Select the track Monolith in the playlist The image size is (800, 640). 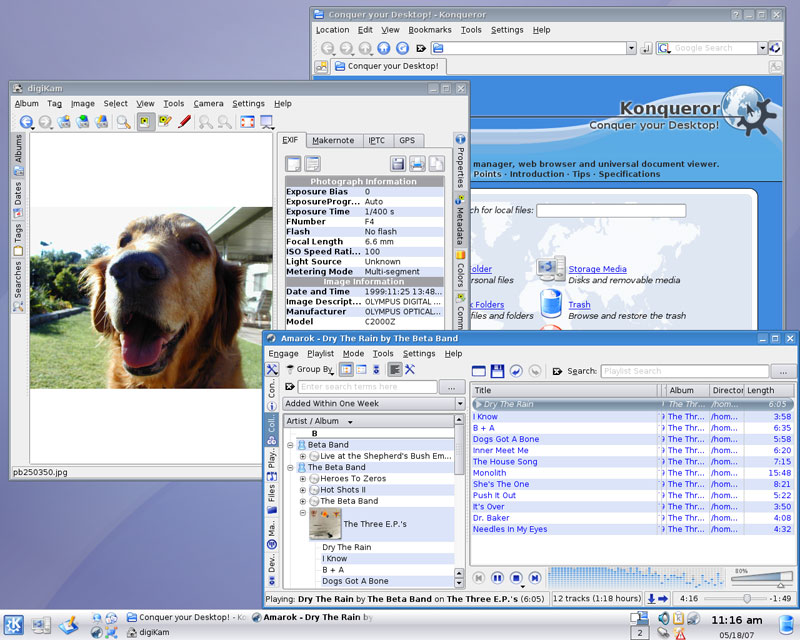point(490,473)
